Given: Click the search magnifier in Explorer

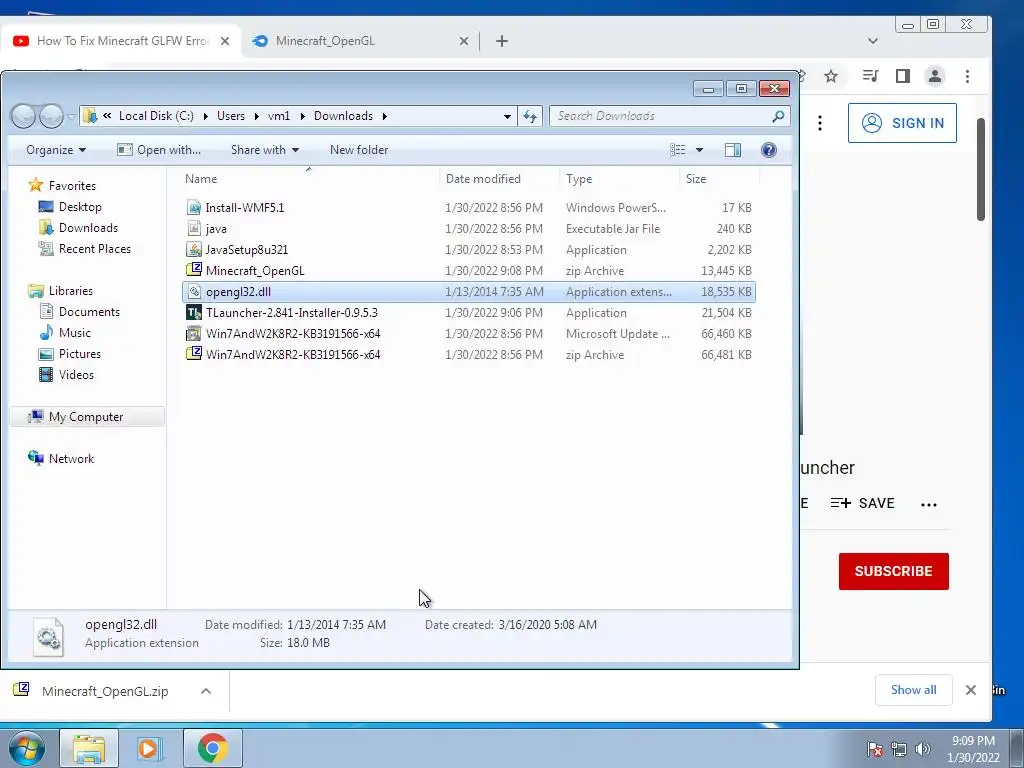Looking at the screenshot, I should point(778,116).
